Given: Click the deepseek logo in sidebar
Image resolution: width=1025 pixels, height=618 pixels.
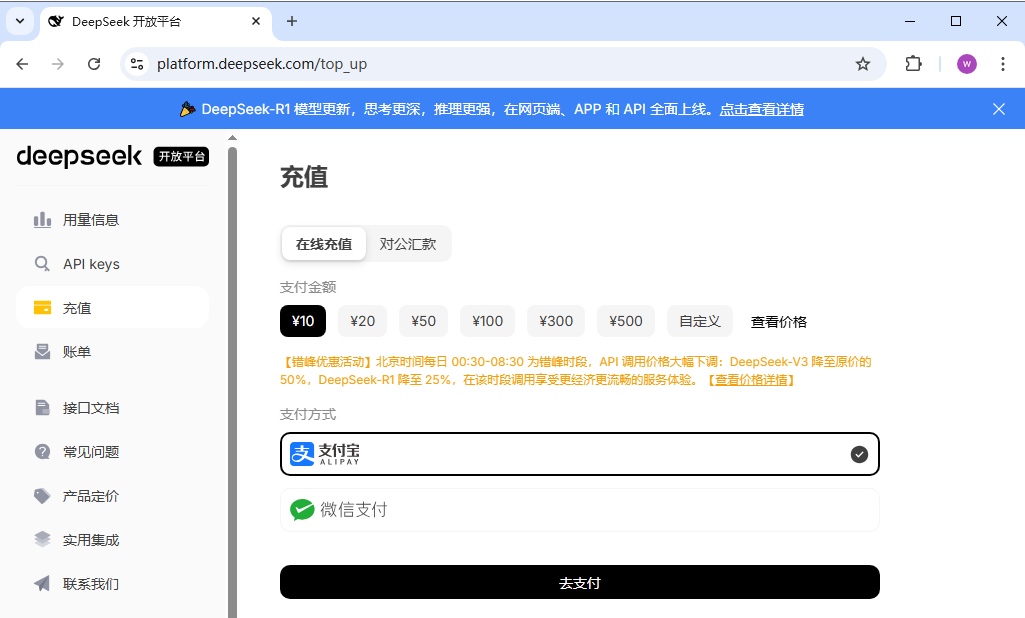Looking at the screenshot, I should 79,156.
